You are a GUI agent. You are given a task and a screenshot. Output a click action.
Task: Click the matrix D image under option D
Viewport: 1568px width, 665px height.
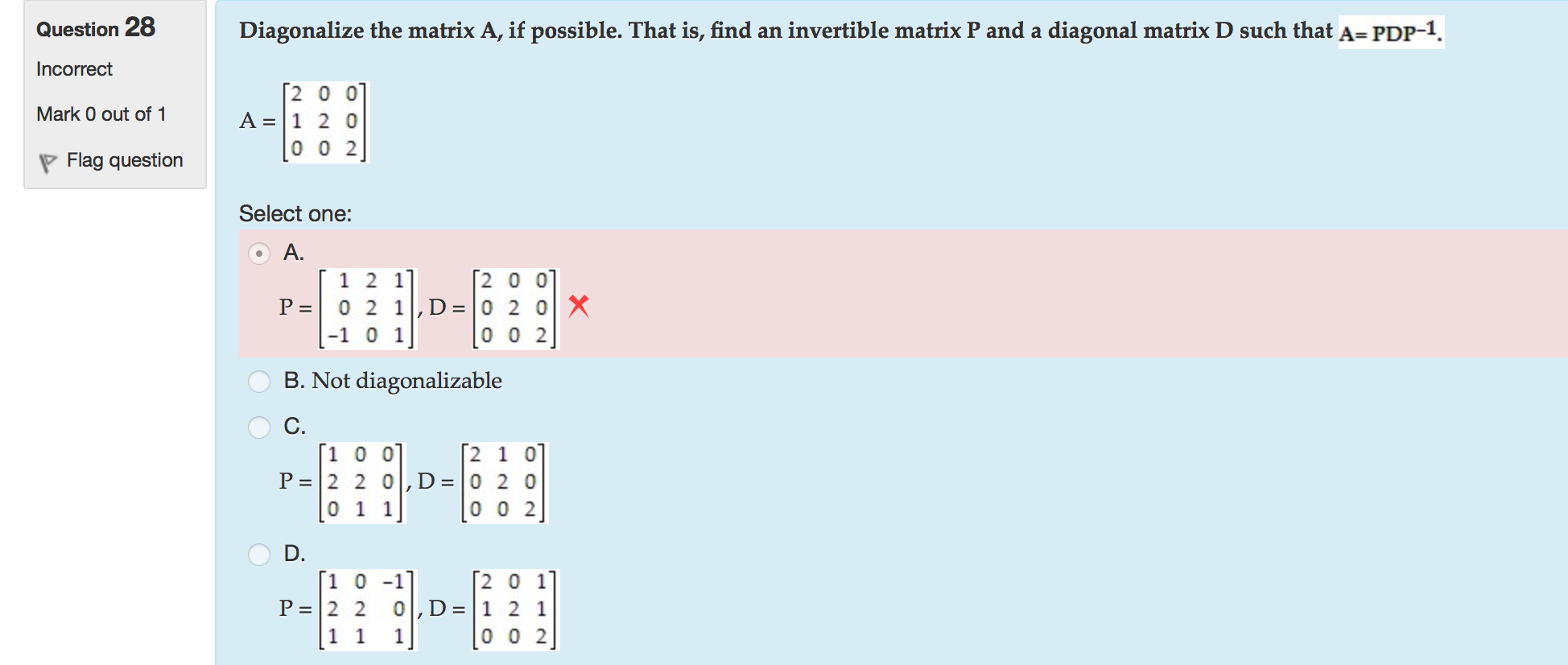click(515, 609)
